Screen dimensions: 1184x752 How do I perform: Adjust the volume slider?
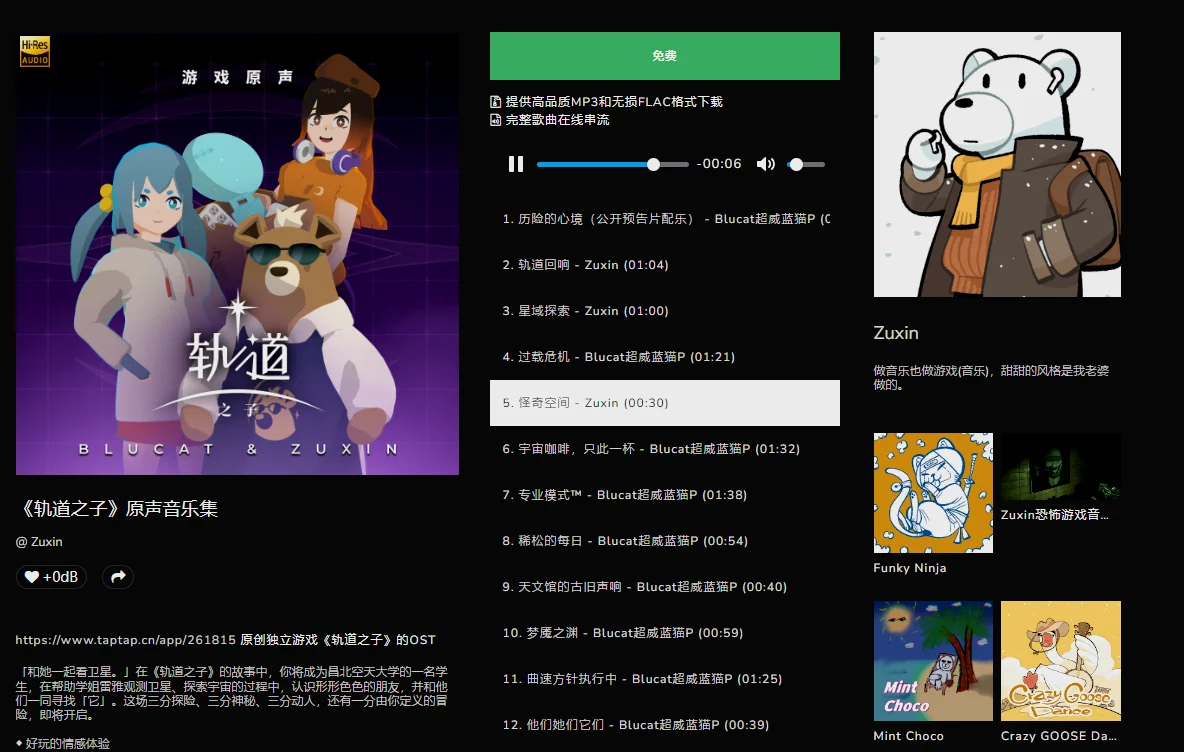click(x=805, y=163)
